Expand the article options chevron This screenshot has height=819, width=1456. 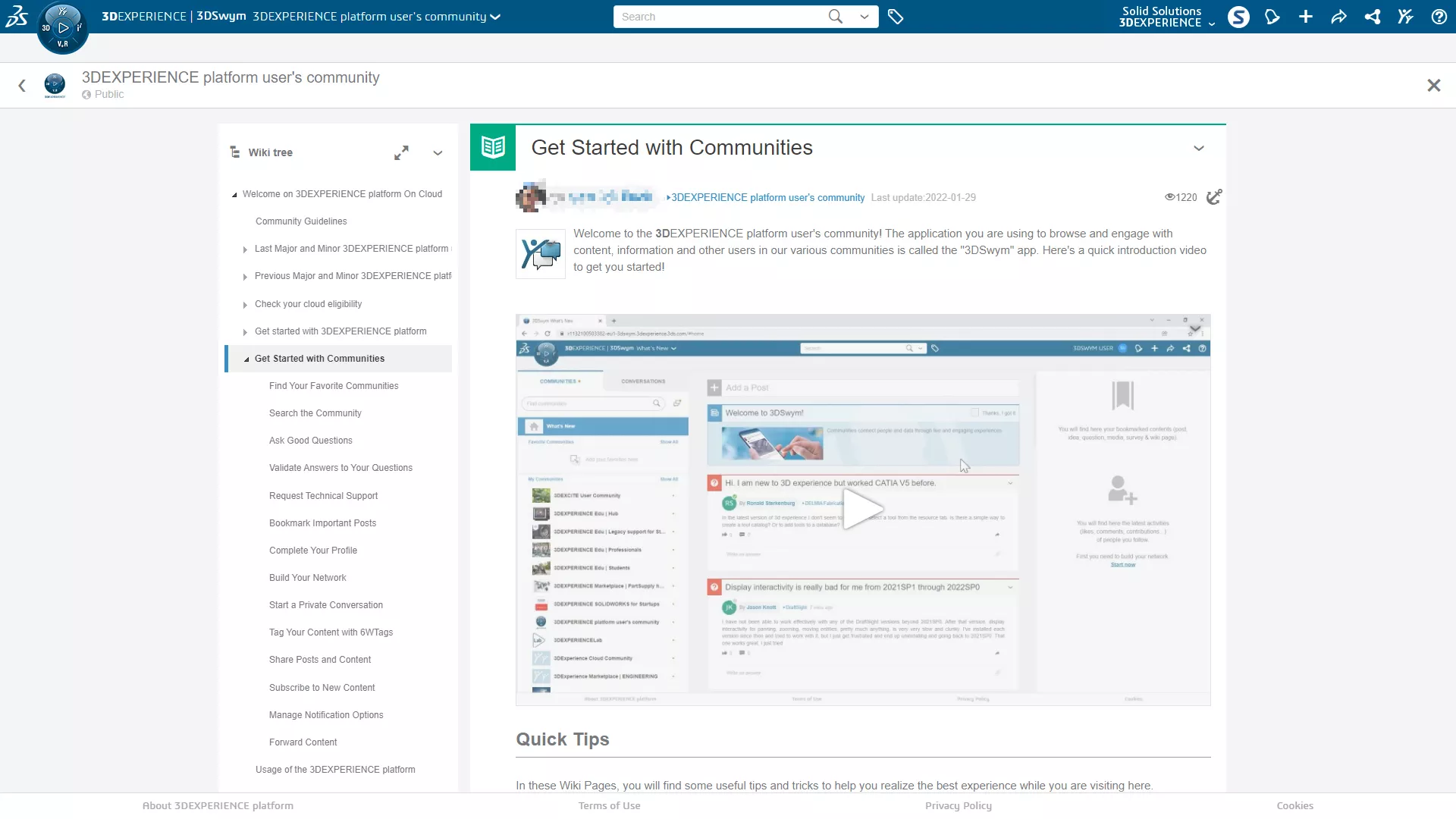(1198, 148)
